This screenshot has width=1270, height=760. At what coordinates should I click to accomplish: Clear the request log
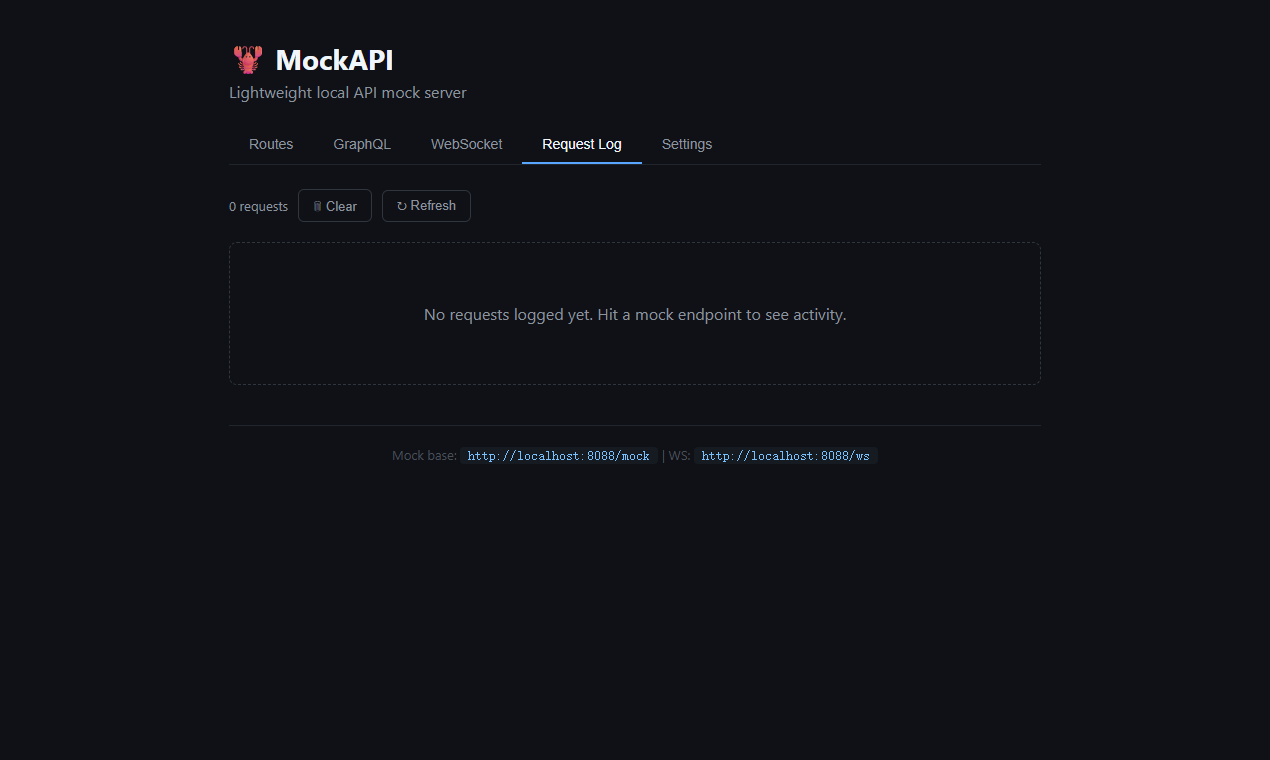click(x=334, y=205)
